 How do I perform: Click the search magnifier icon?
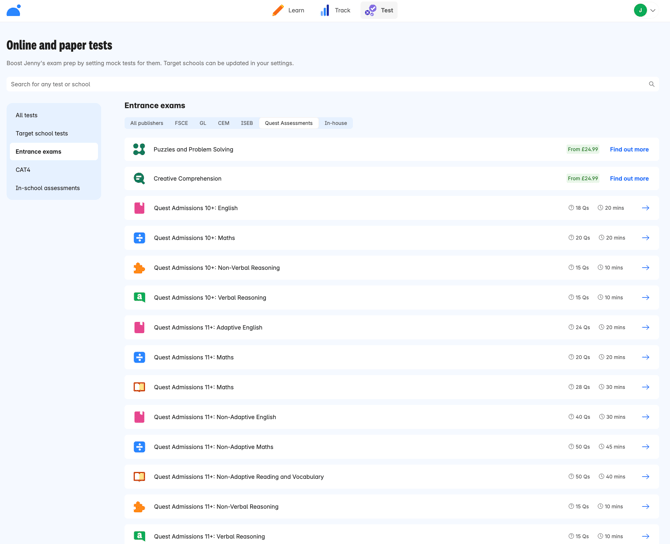click(652, 84)
